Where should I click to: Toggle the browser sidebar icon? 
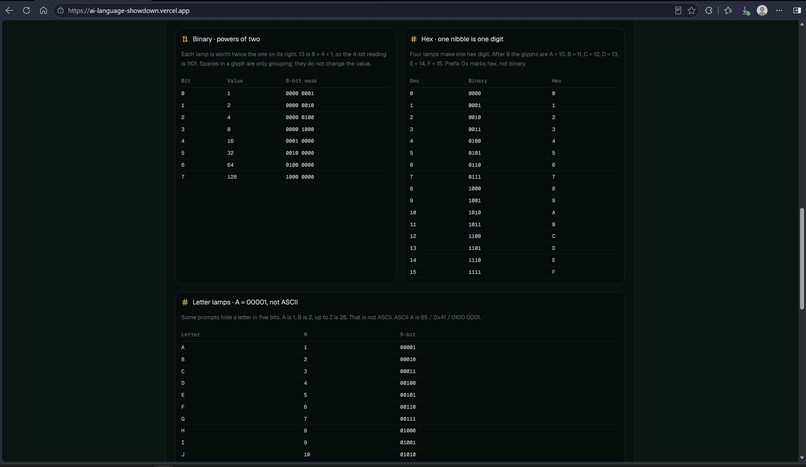[796, 10]
